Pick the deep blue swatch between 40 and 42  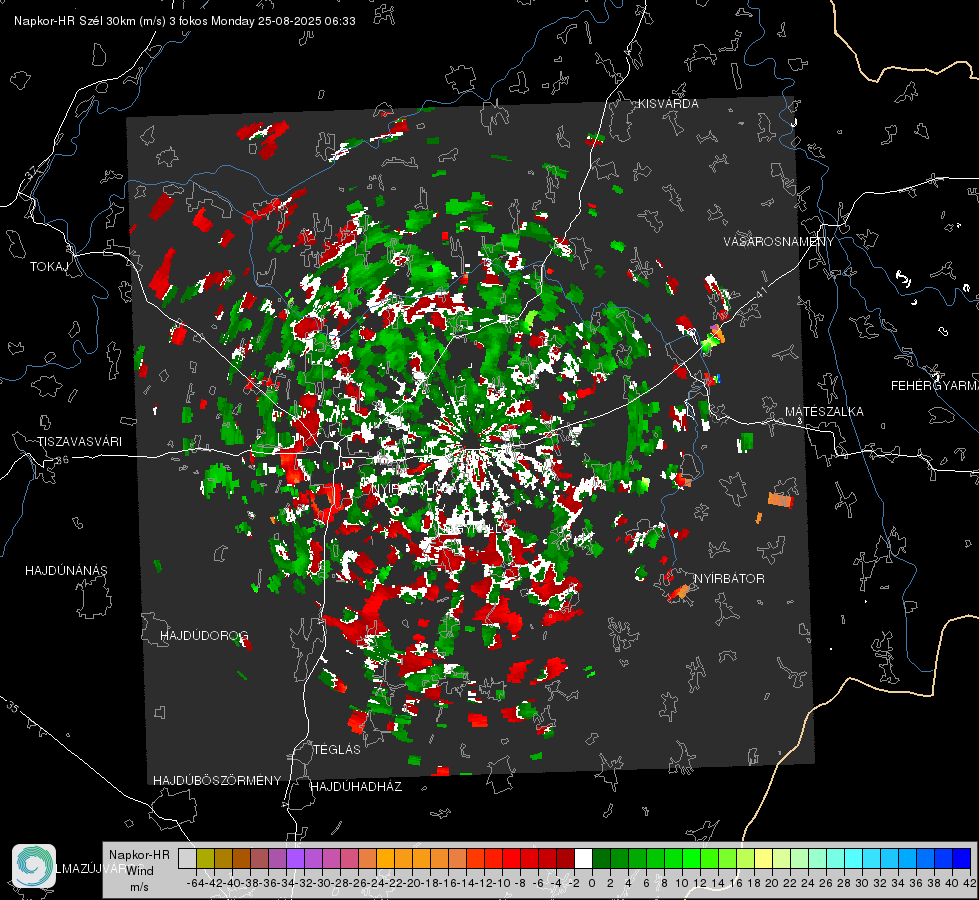(961, 858)
